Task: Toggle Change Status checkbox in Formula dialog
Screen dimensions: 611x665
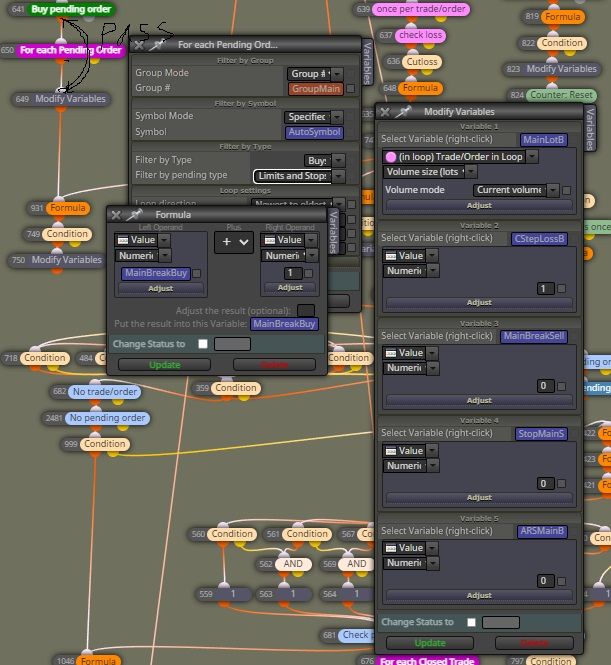Action: pos(203,344)
